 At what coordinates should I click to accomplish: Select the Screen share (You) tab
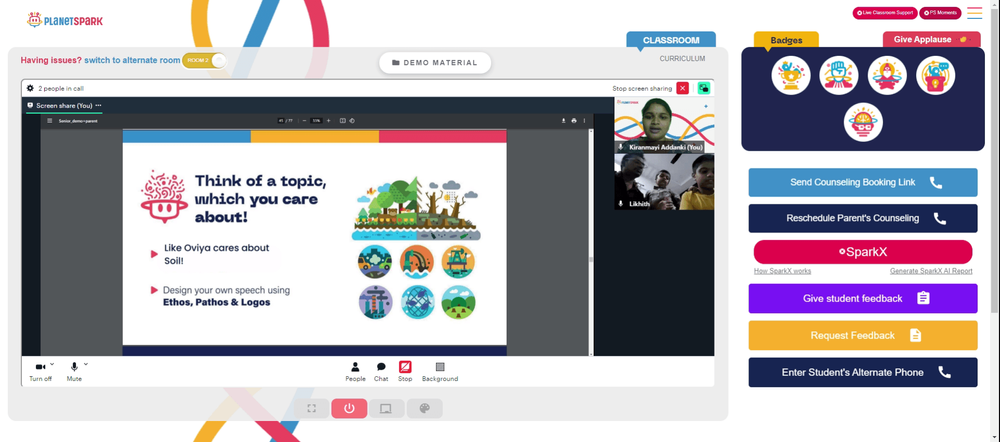tap(64, 105)
